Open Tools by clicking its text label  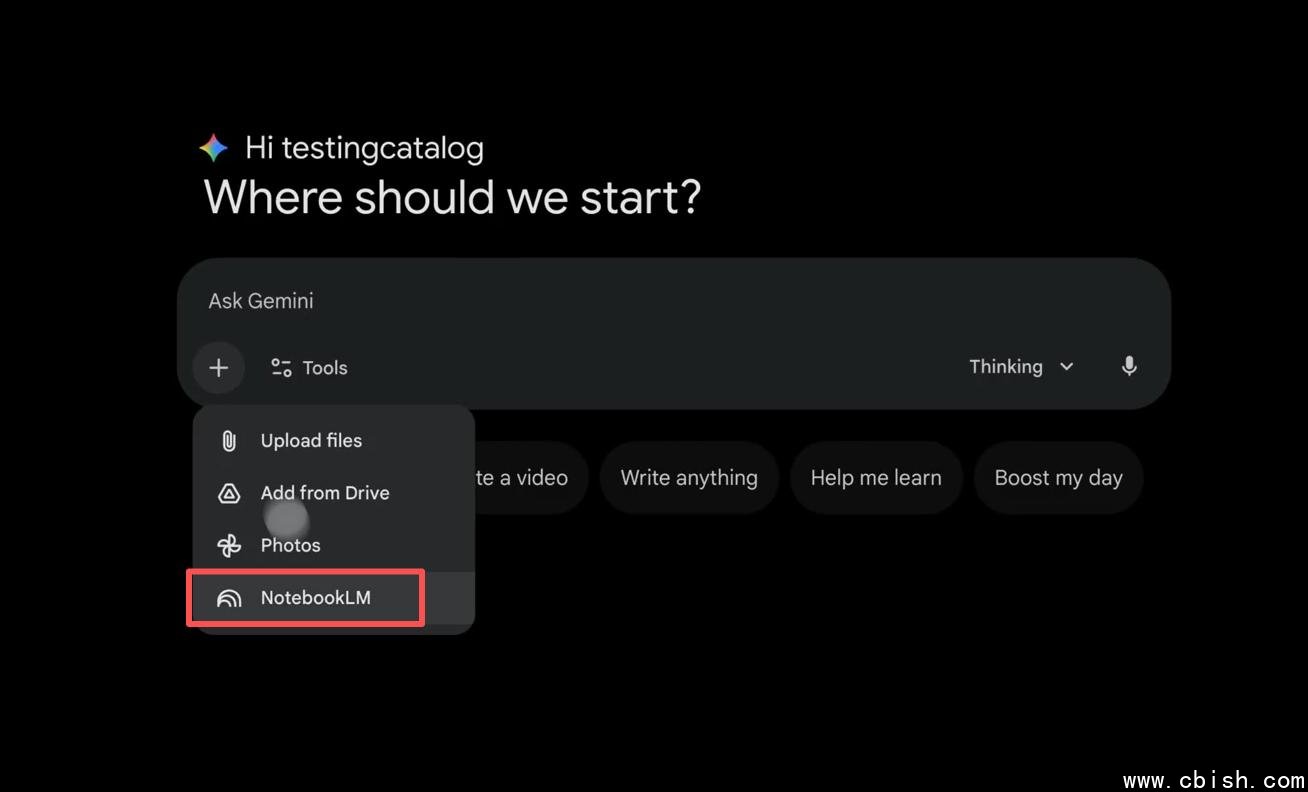click(x=325, y=368)
